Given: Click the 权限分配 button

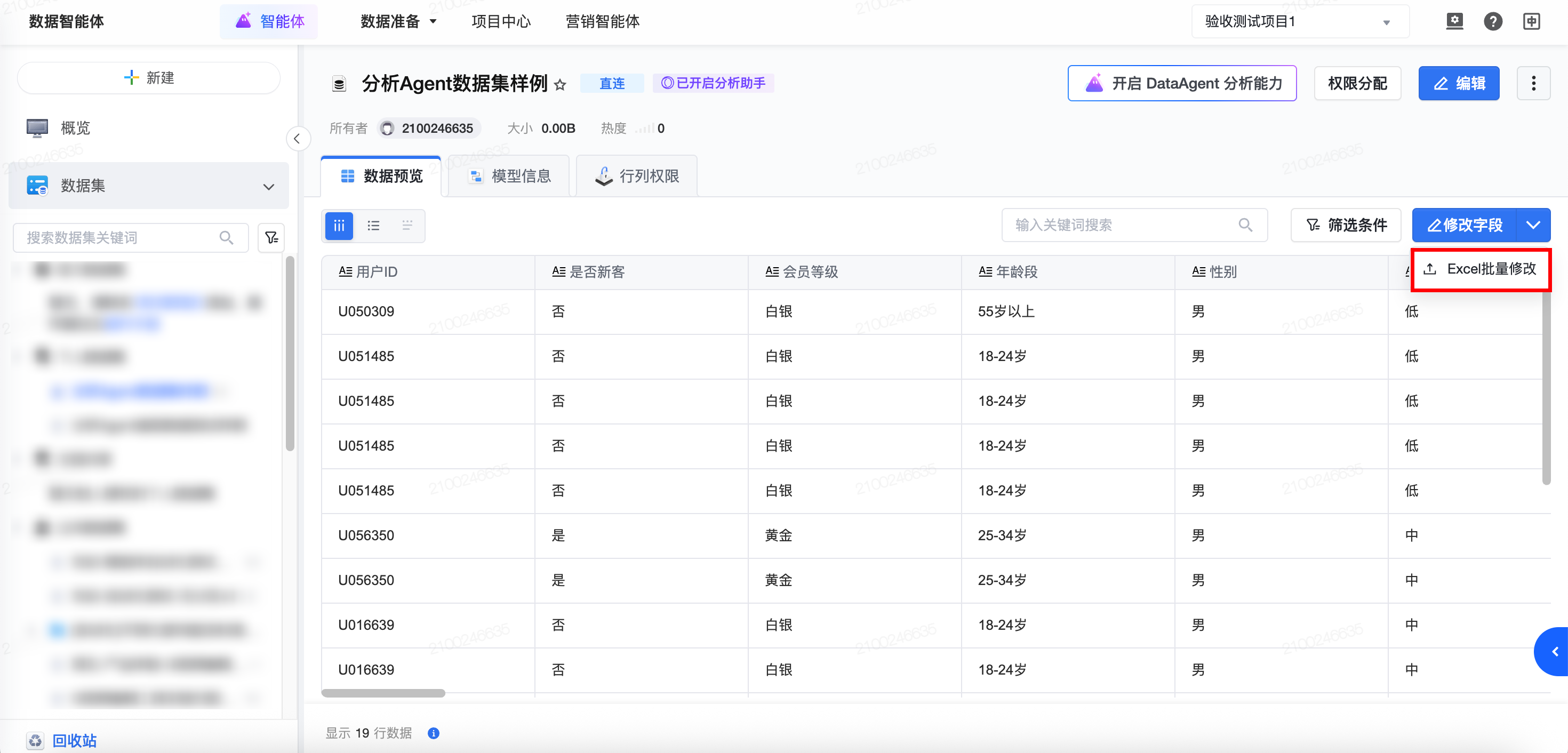Looking at the screenshot, I should 1357,83.
